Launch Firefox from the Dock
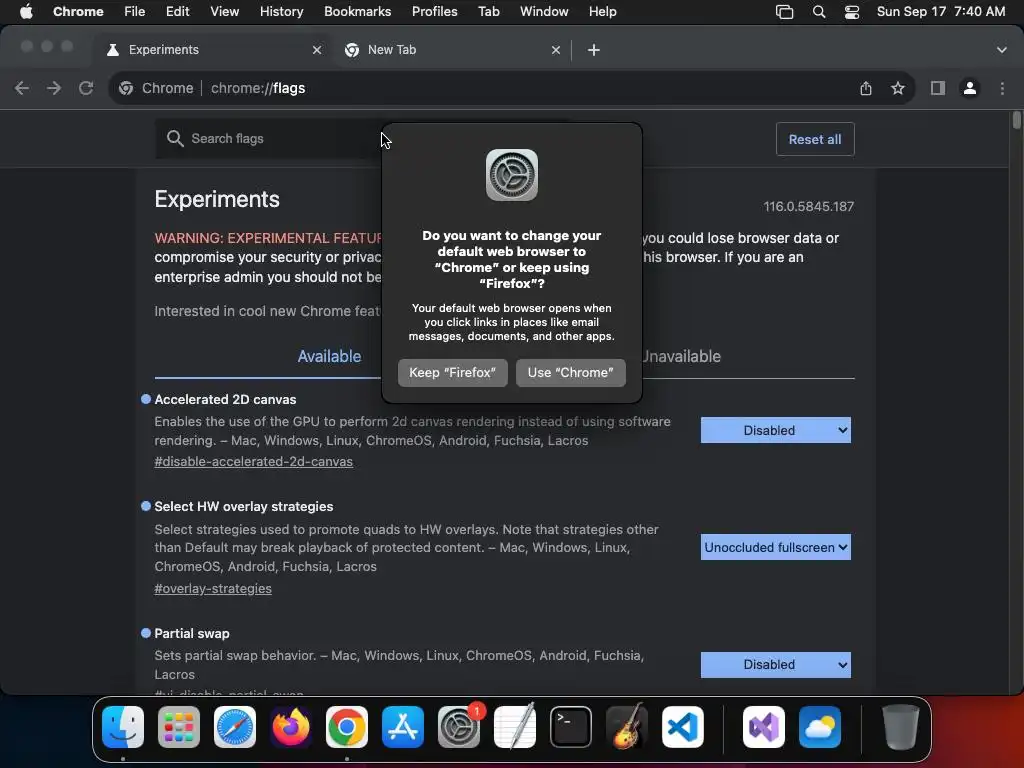The image size is (1024, 768). (291, 727)
